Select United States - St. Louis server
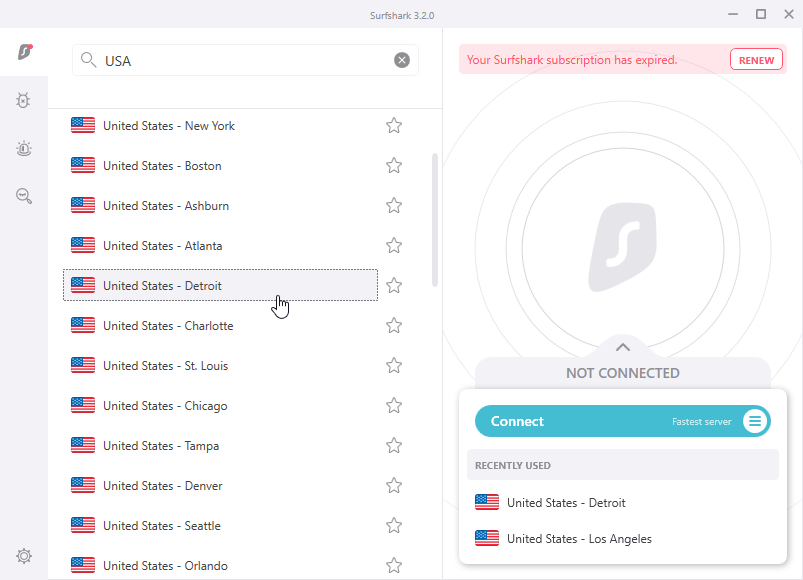The width and height of the screenshot is (803, 580). 221,365
